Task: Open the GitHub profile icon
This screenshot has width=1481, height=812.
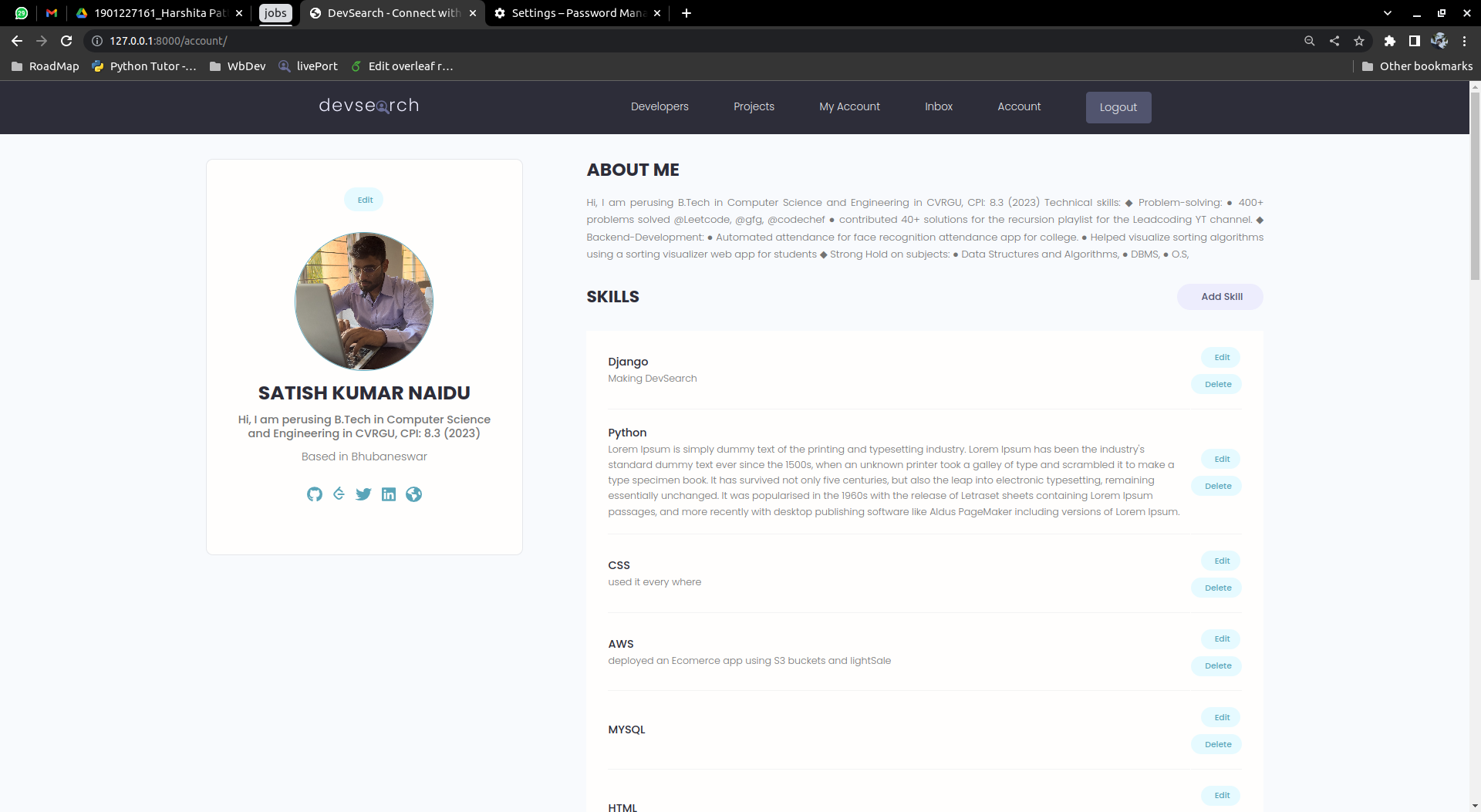Action: pos(315,494)
